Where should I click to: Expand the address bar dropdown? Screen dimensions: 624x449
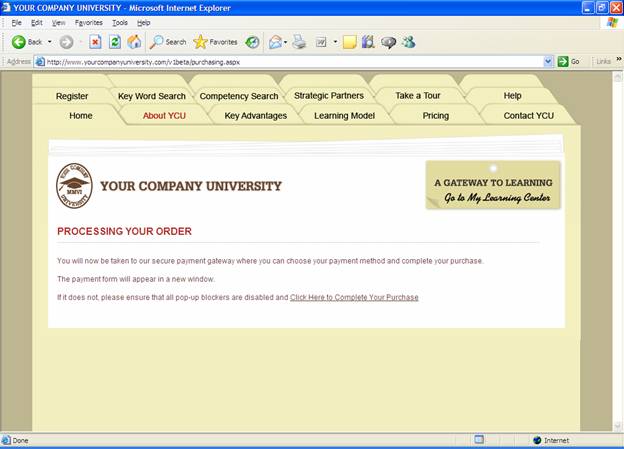[x=548, y=61]
